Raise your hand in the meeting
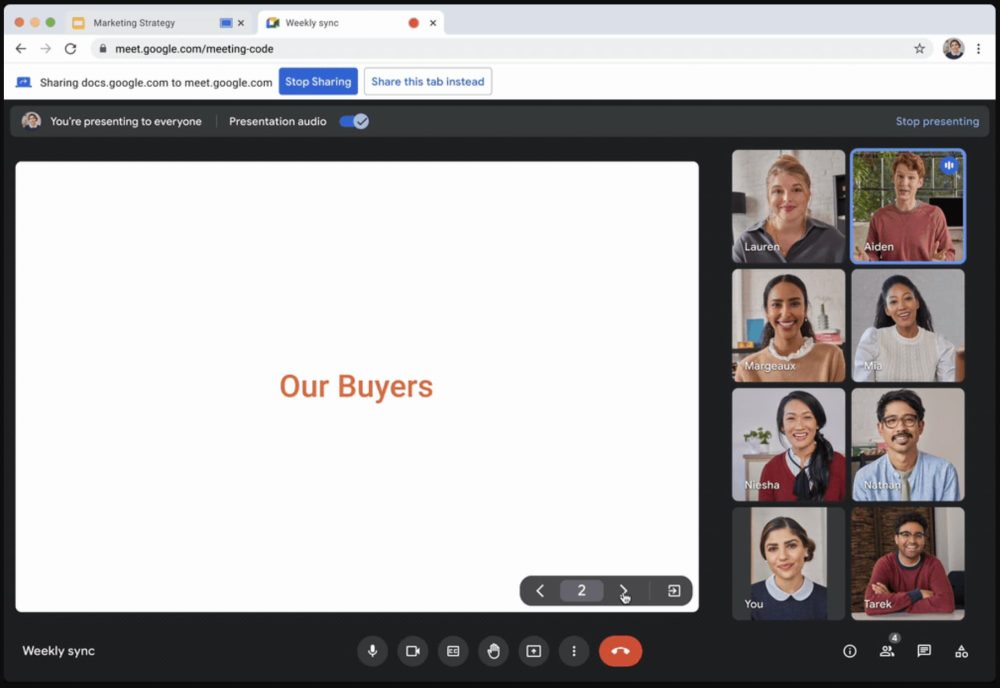This screenshot has height=688, width=1000. coord(493,651)
